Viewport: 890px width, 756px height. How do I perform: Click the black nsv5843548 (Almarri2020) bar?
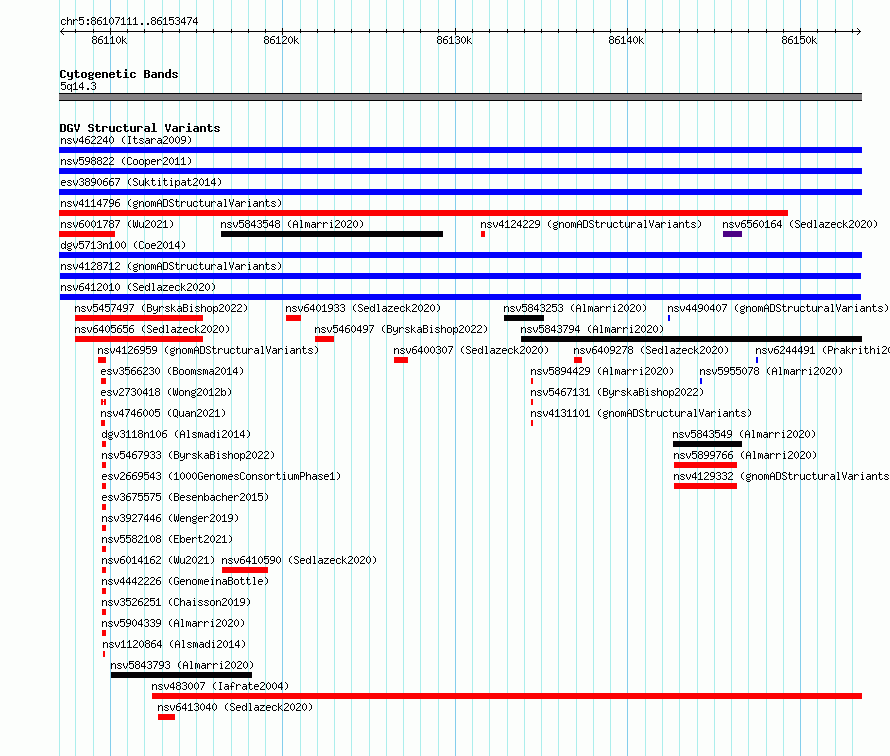pos(331,234)
